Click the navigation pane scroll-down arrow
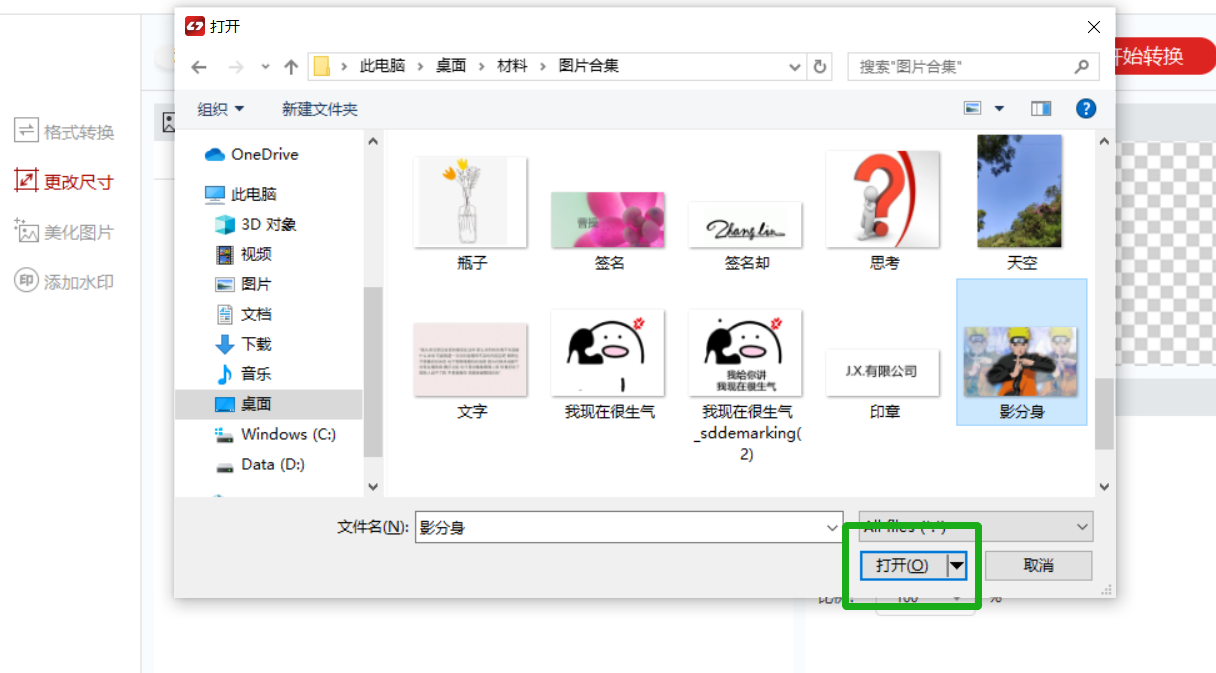1216x673 pixels. pyautogui.click(x=373, y=487)
